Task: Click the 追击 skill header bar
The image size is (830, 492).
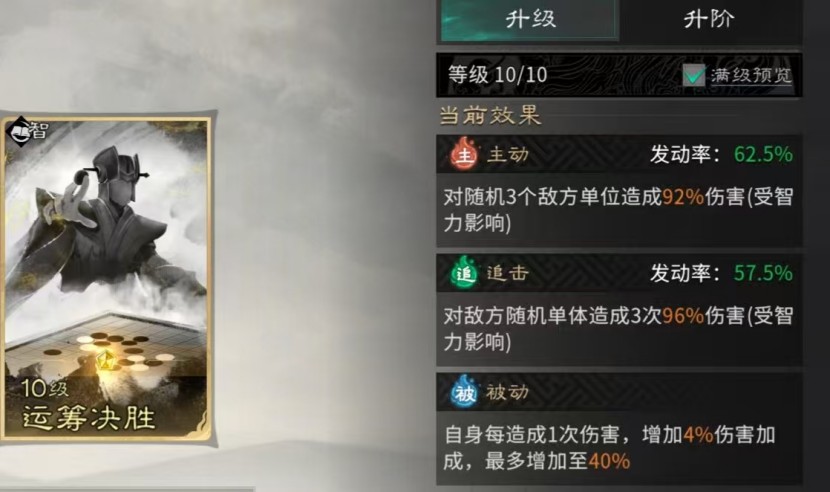Action: point(618,273)
